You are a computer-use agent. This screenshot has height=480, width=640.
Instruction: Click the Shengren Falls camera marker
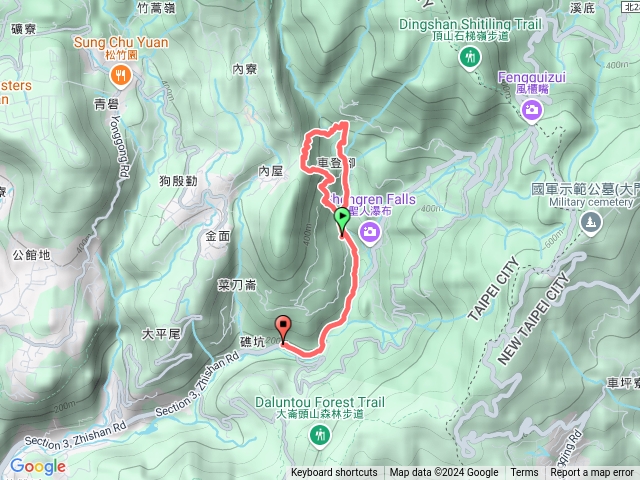pyautogui.click(x=369, y=233)
